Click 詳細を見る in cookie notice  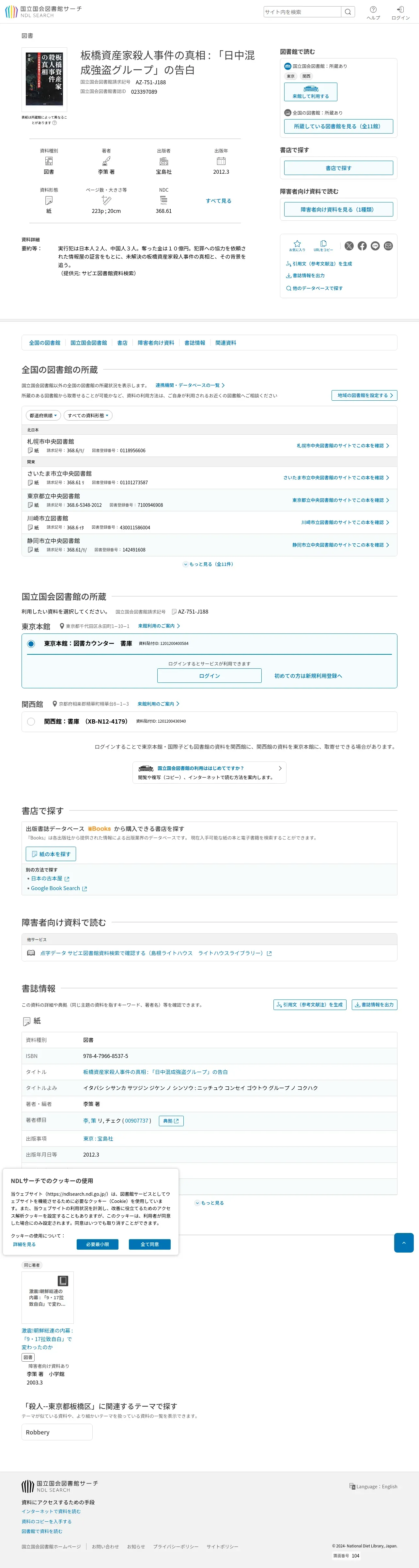pos(24,1244)
